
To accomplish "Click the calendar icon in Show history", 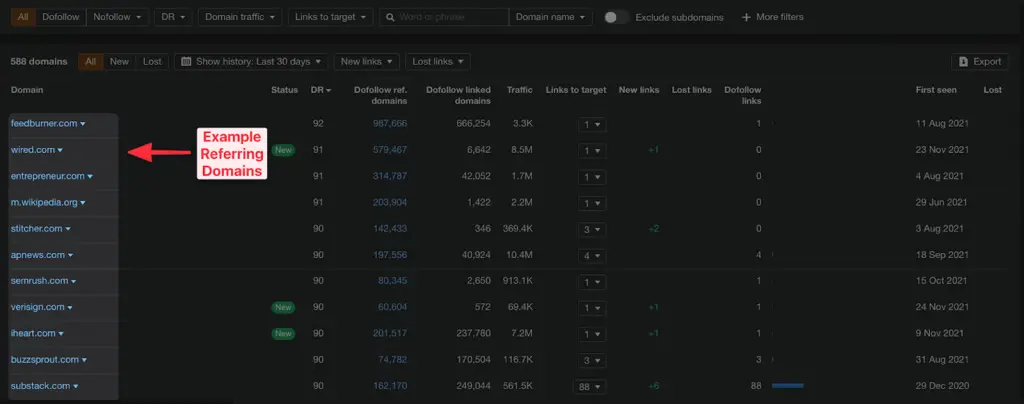I will coord(186,61).
